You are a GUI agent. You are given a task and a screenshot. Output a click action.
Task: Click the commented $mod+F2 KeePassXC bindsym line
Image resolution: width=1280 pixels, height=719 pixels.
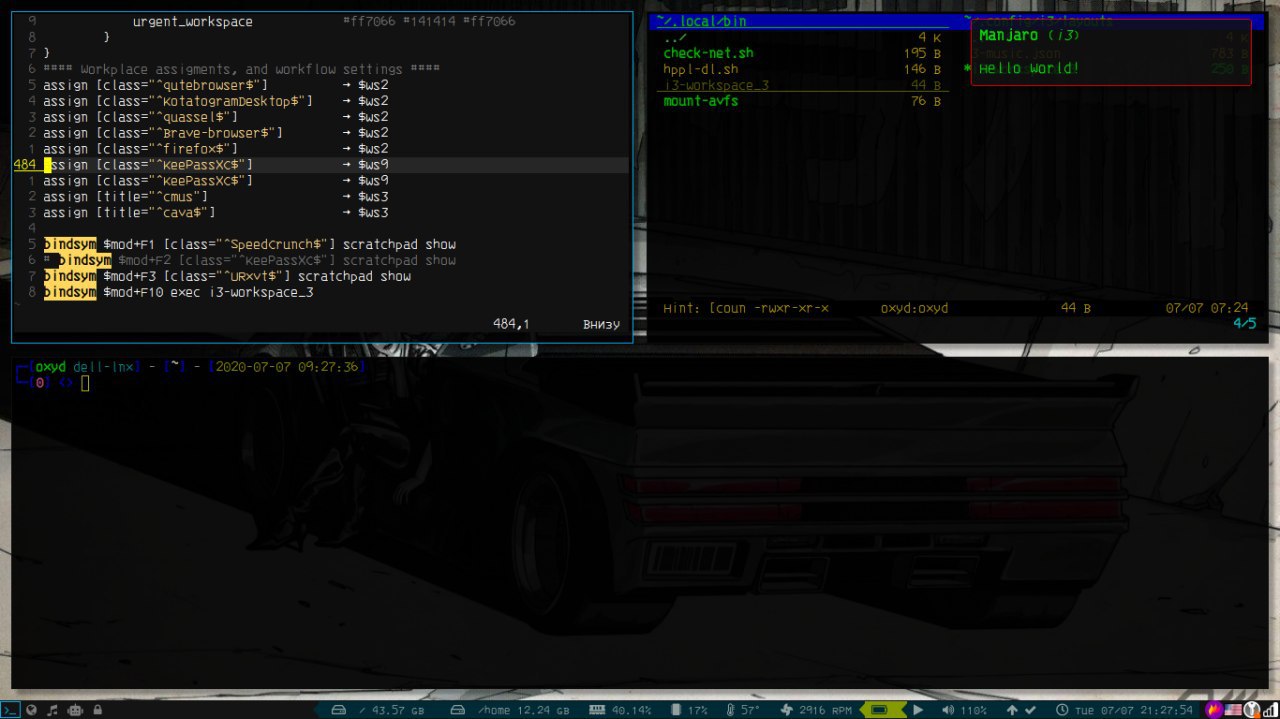pos(249,261)
